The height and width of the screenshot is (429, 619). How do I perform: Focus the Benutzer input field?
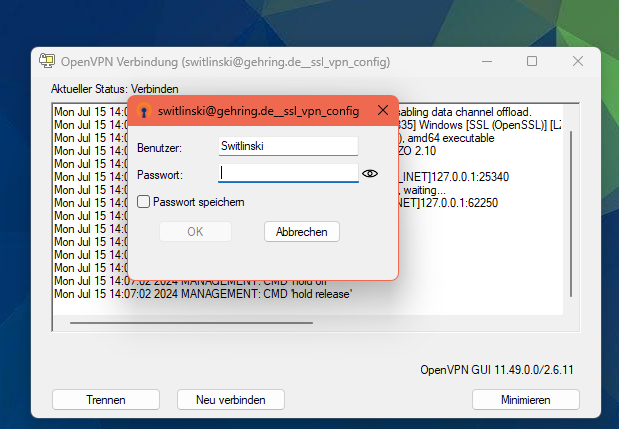pos(288,146)
